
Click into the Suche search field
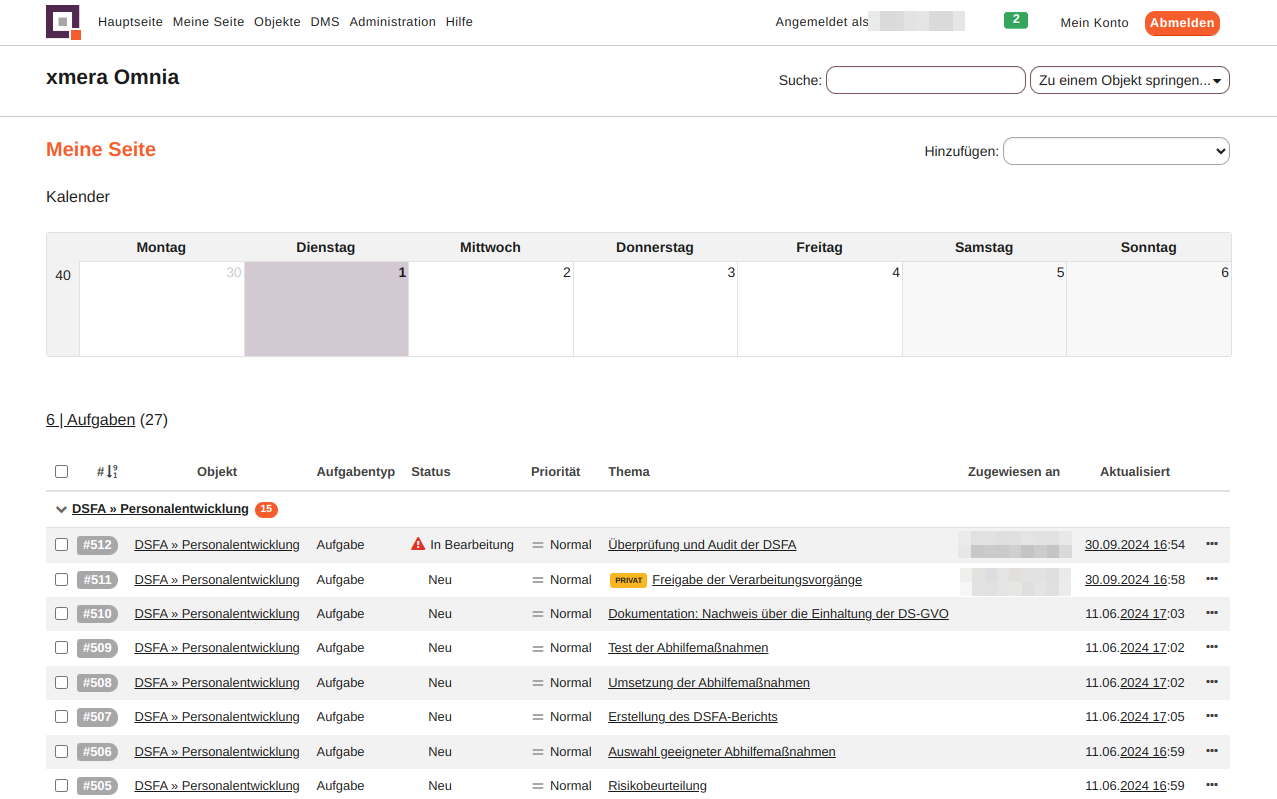click(925, 80)
